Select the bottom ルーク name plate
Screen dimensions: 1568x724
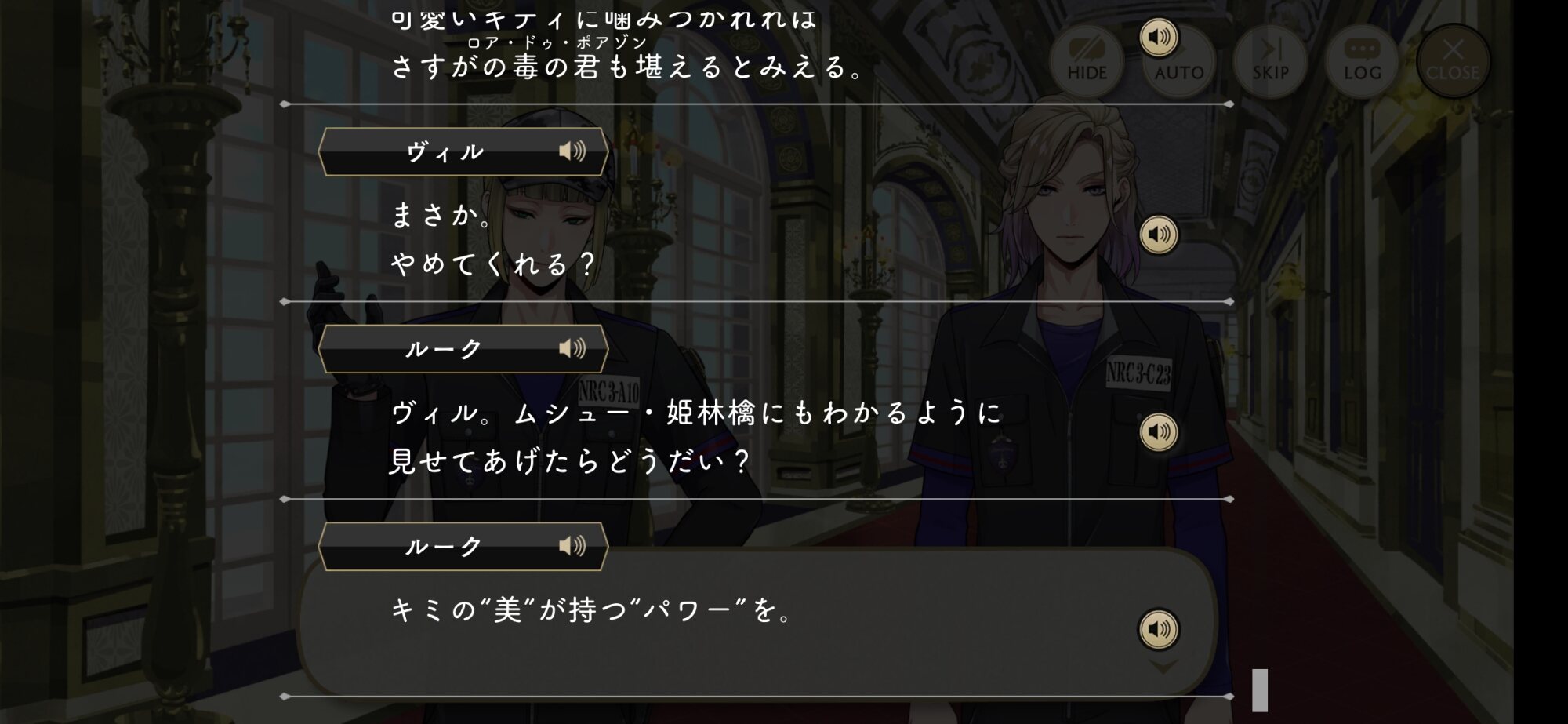pyautogui.click(x=463, y=546)
